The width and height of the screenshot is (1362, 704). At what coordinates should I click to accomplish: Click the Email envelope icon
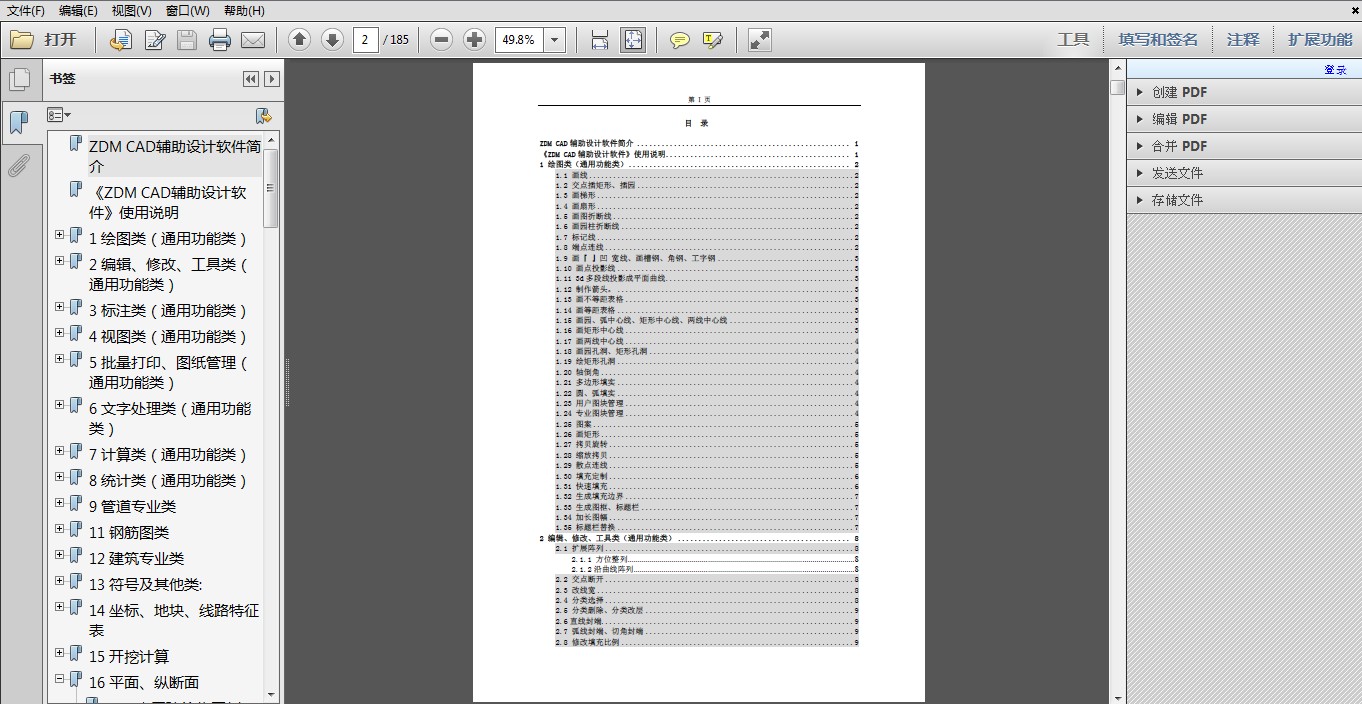[x=253, y=40]
